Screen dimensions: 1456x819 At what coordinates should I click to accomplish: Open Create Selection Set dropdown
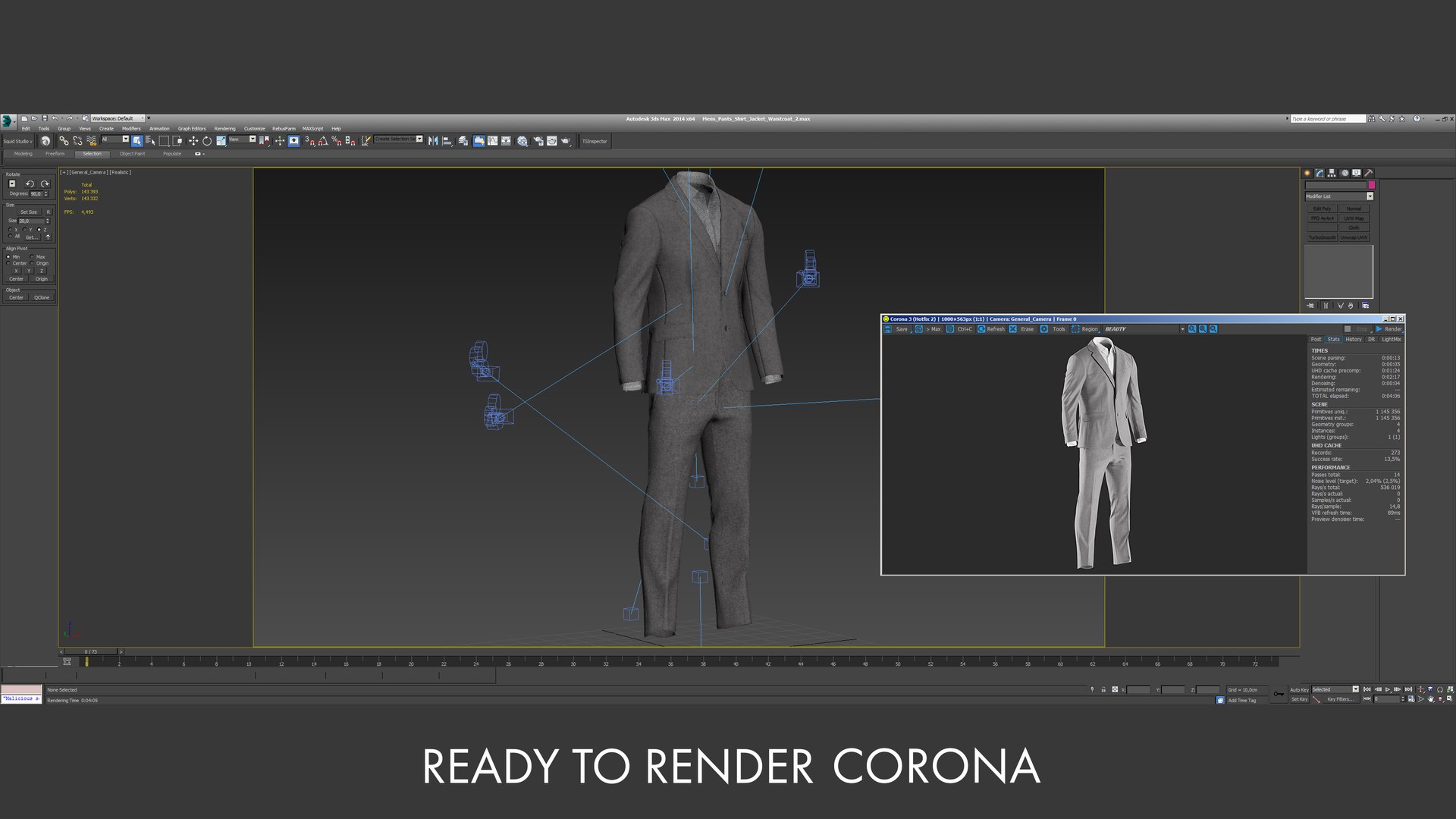point(398,139)
